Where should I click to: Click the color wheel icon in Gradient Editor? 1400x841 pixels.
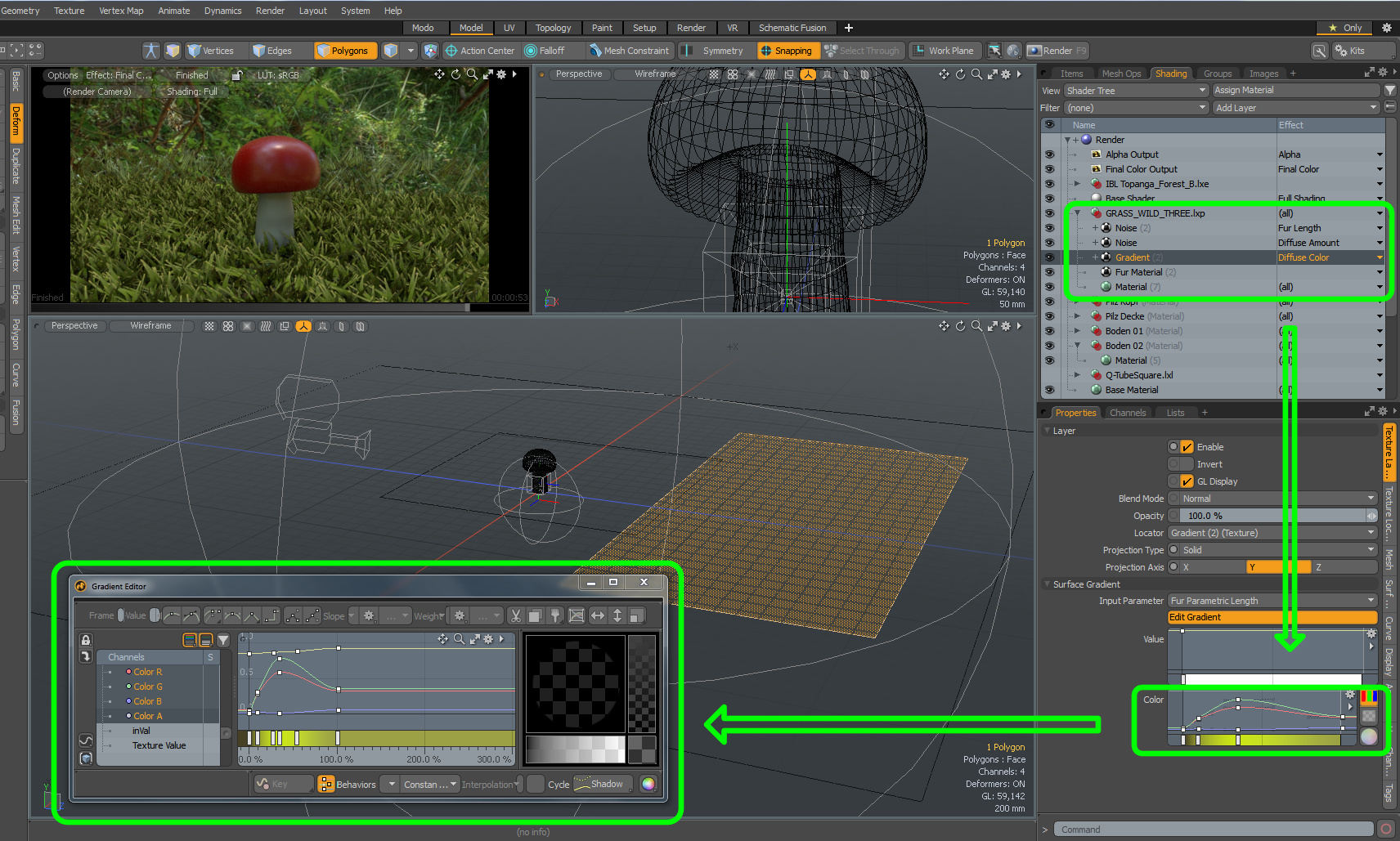648,784
